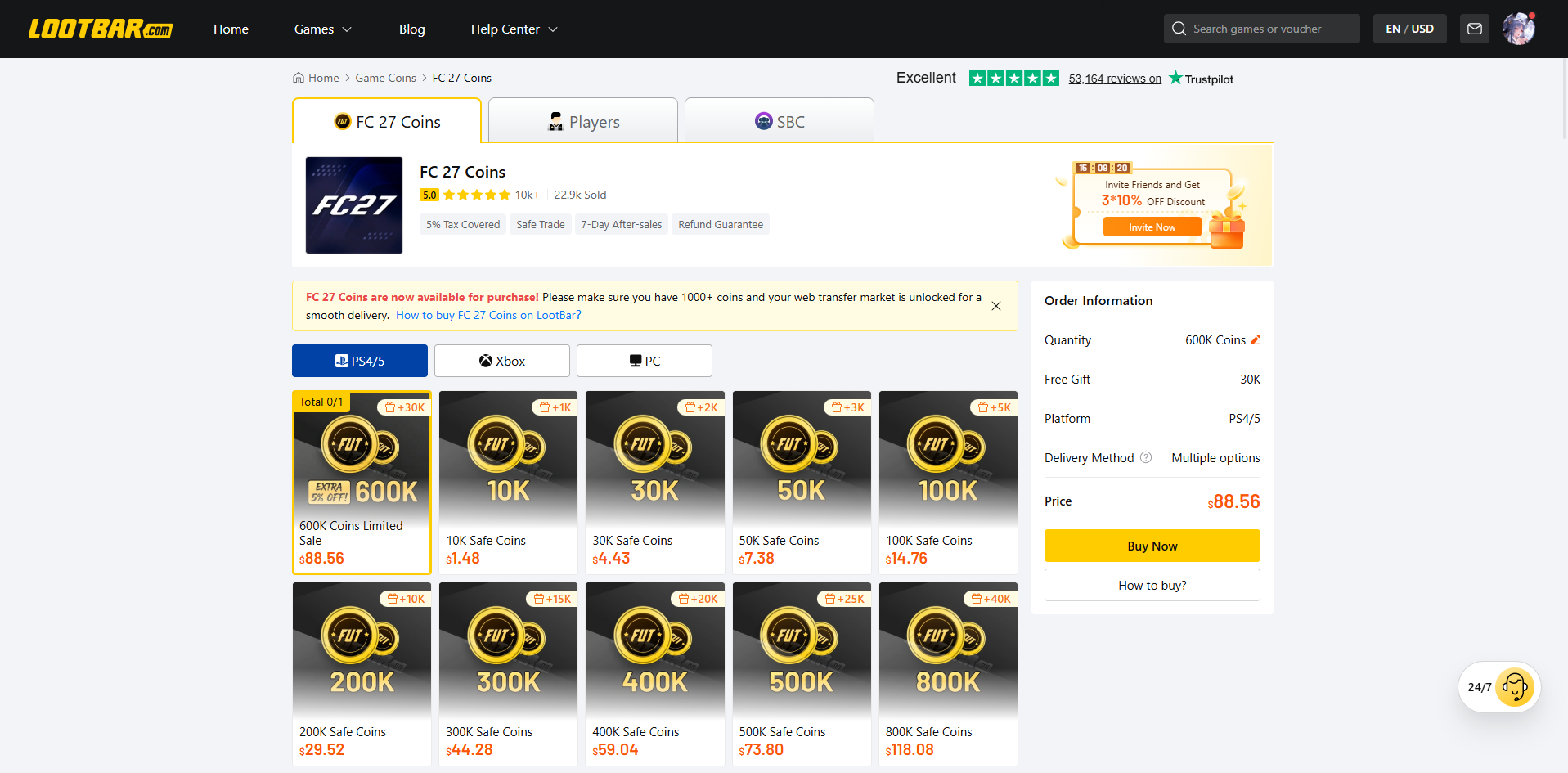
Task: Click the Trustpilot five-star rating
Action: (x=1014, y=78)
